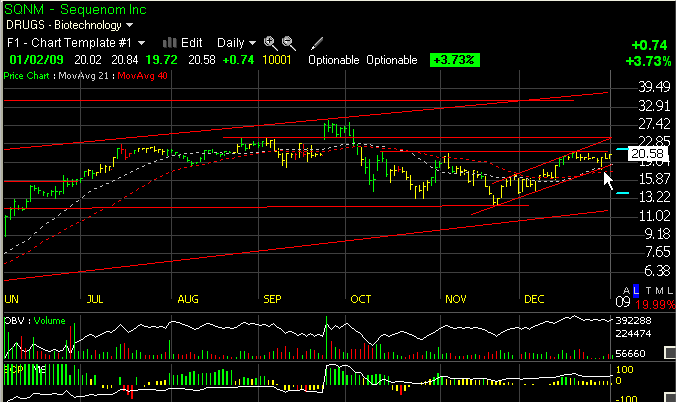678x402 pixels.
Task: Select the last L option after M
Action: 670,291
